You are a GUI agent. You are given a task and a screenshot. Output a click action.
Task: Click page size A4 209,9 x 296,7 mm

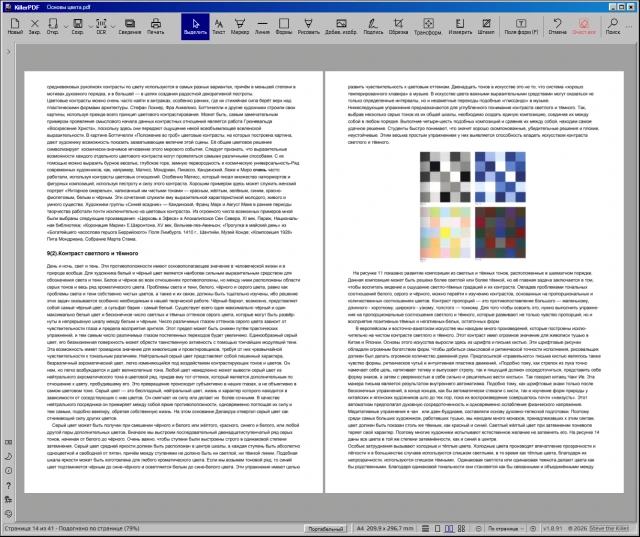(x=385, y=528)
